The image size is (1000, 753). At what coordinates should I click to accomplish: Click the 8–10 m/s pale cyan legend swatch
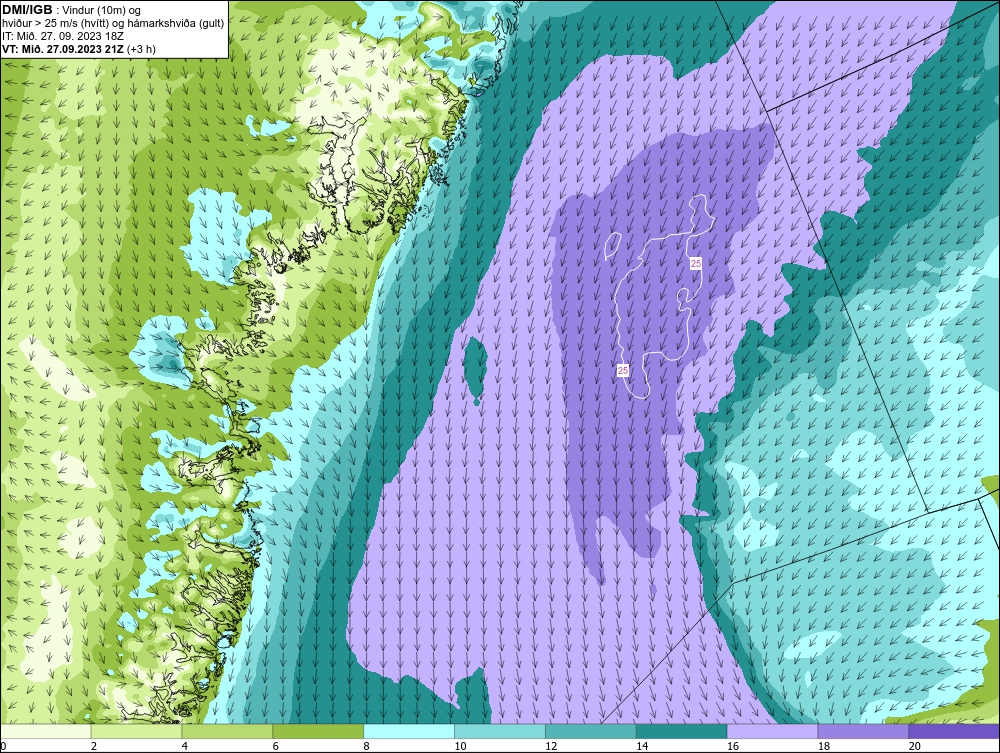(x=409, y=731)
